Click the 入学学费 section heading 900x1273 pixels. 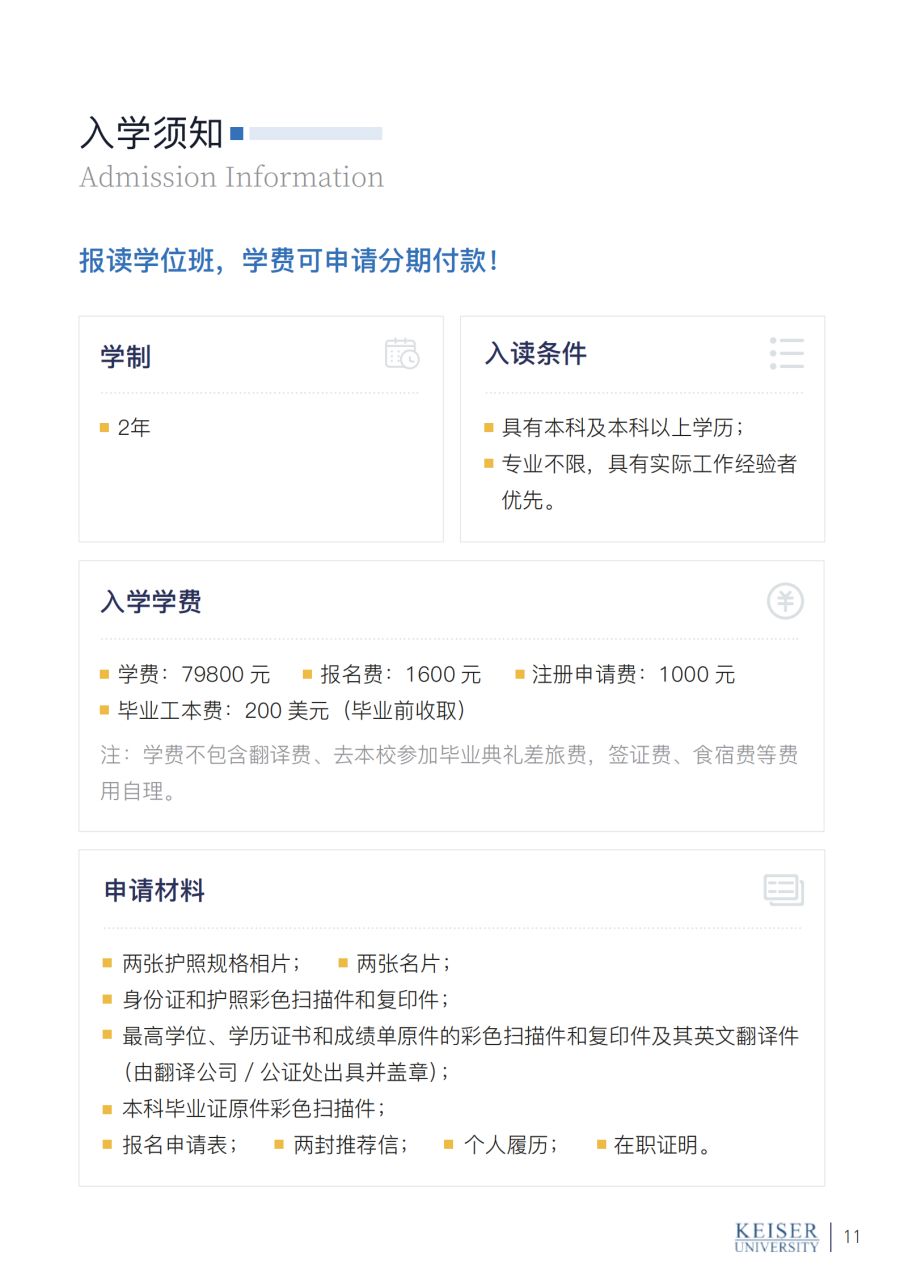[151, 602]
